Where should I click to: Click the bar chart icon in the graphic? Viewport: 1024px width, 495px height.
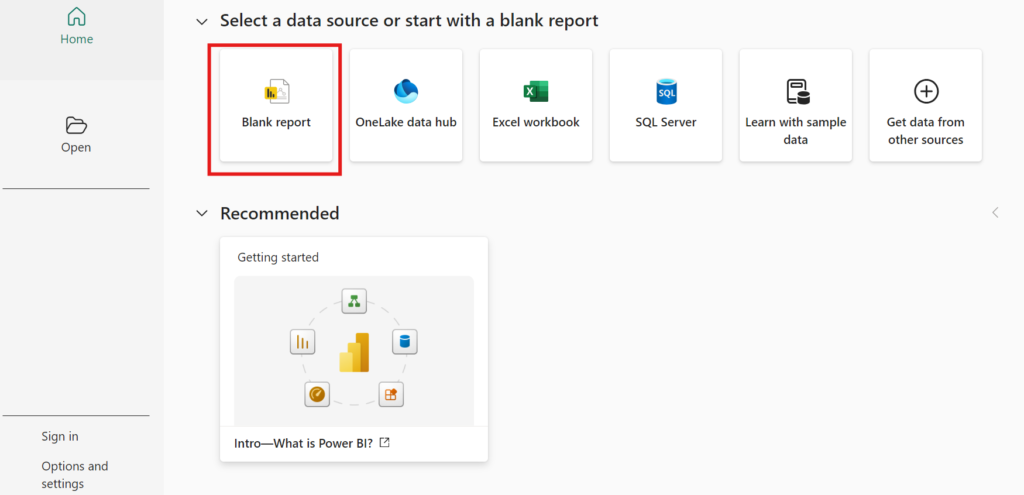pos(302,342)
